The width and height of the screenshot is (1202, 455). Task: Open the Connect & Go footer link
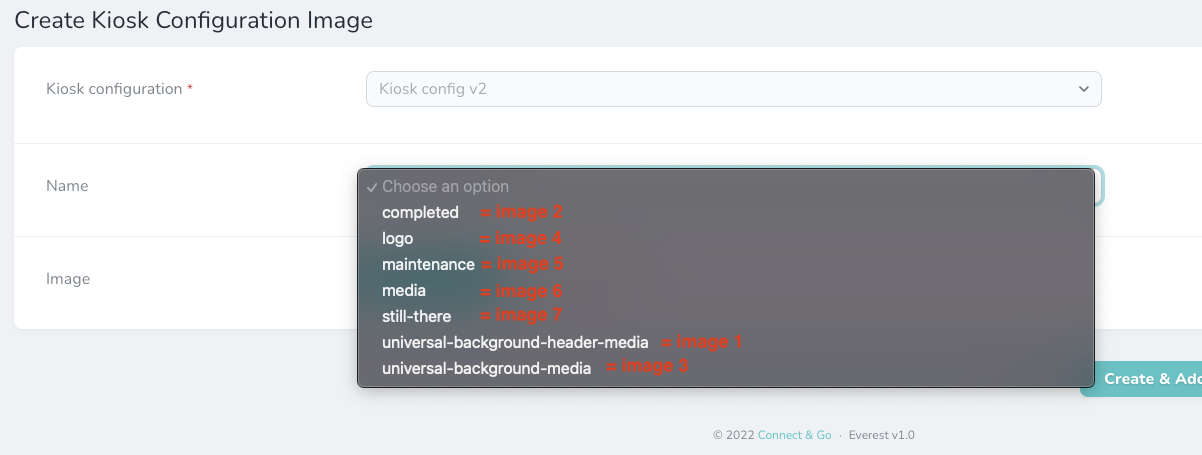pos(794,435)
